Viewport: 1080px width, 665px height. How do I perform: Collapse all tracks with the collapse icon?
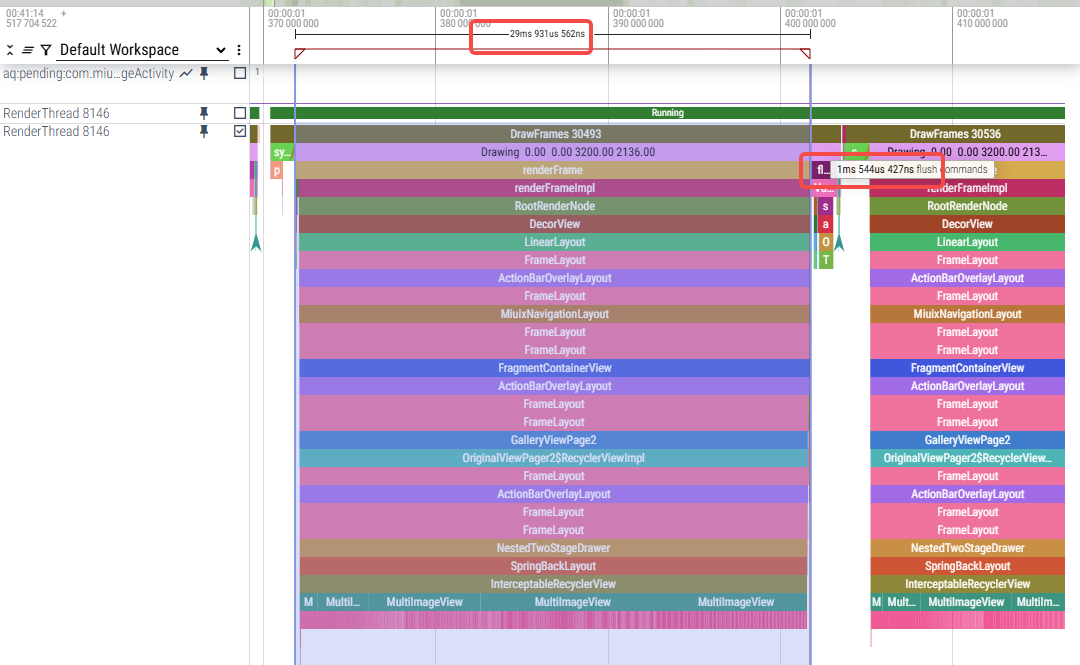[x=10, y=50]
